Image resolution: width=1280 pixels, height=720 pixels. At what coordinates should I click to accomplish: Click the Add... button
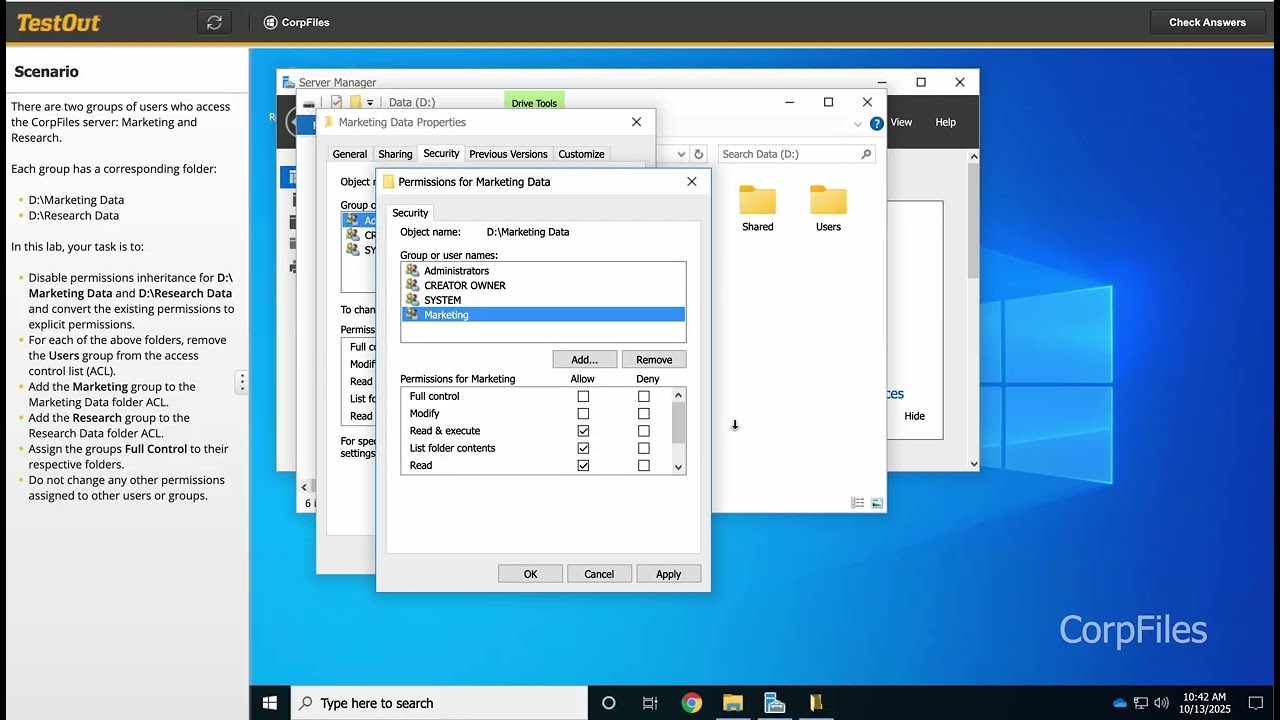point(584,359)
